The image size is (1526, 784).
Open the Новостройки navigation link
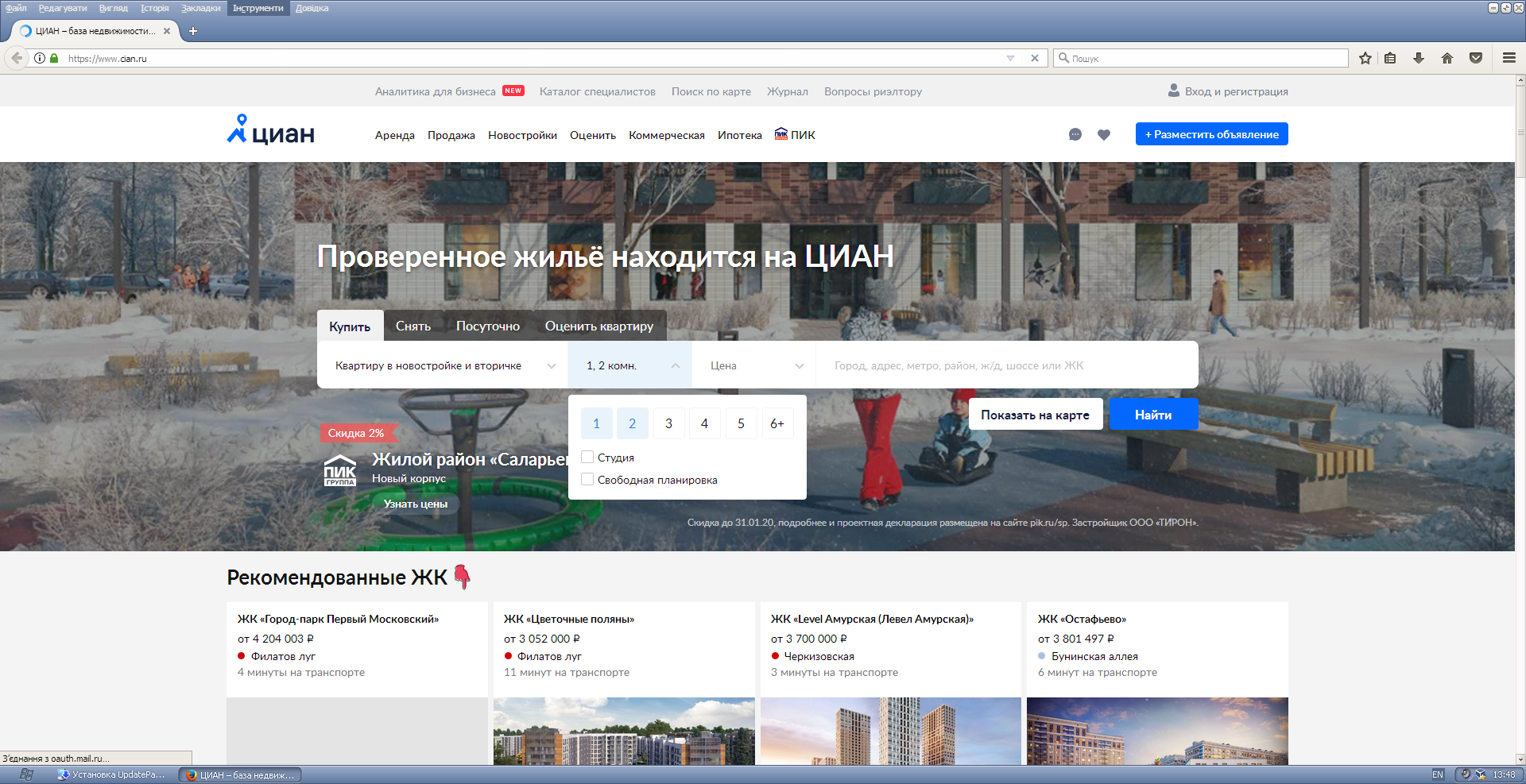pyautogui.click(x=522, y=135)
